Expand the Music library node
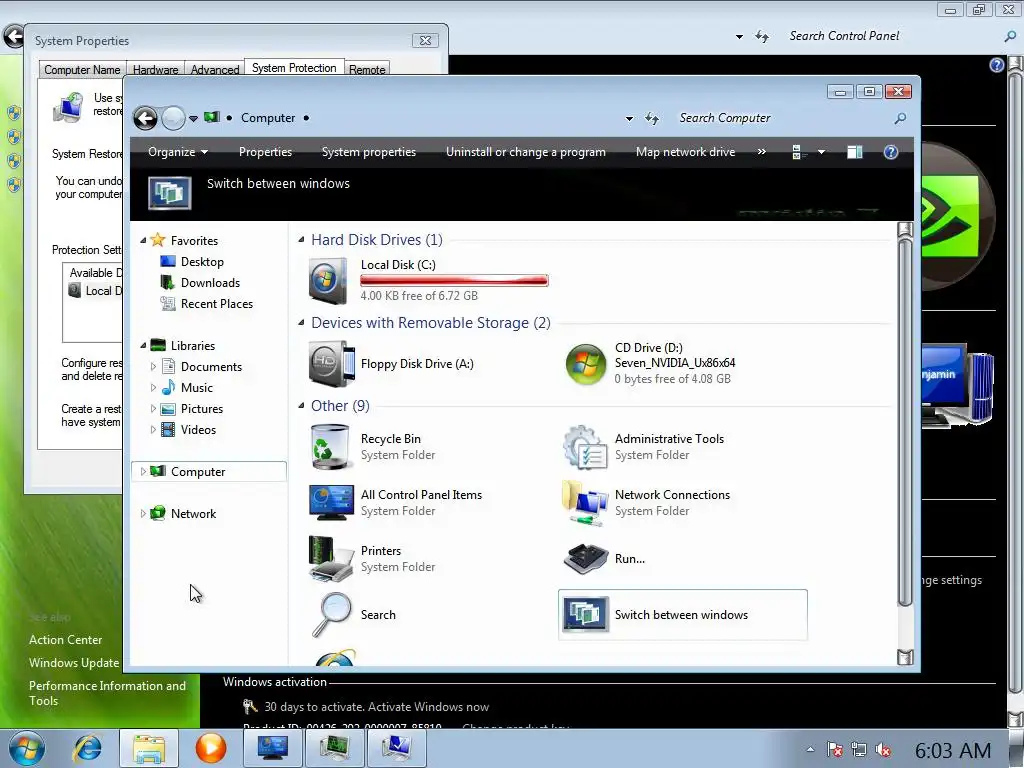1024x768 pixels. pos(153,387)
